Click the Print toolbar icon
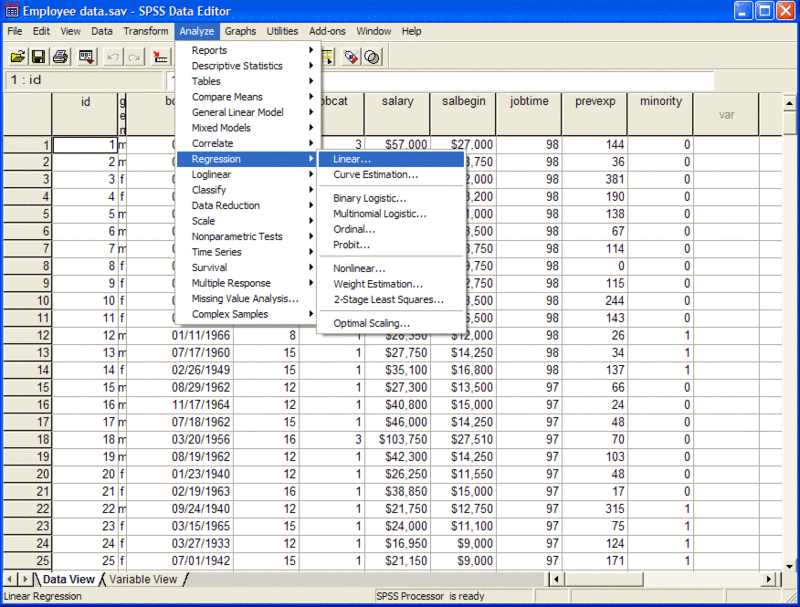The height and width of the screenshot is (607, 800). (x=59, y=57)
